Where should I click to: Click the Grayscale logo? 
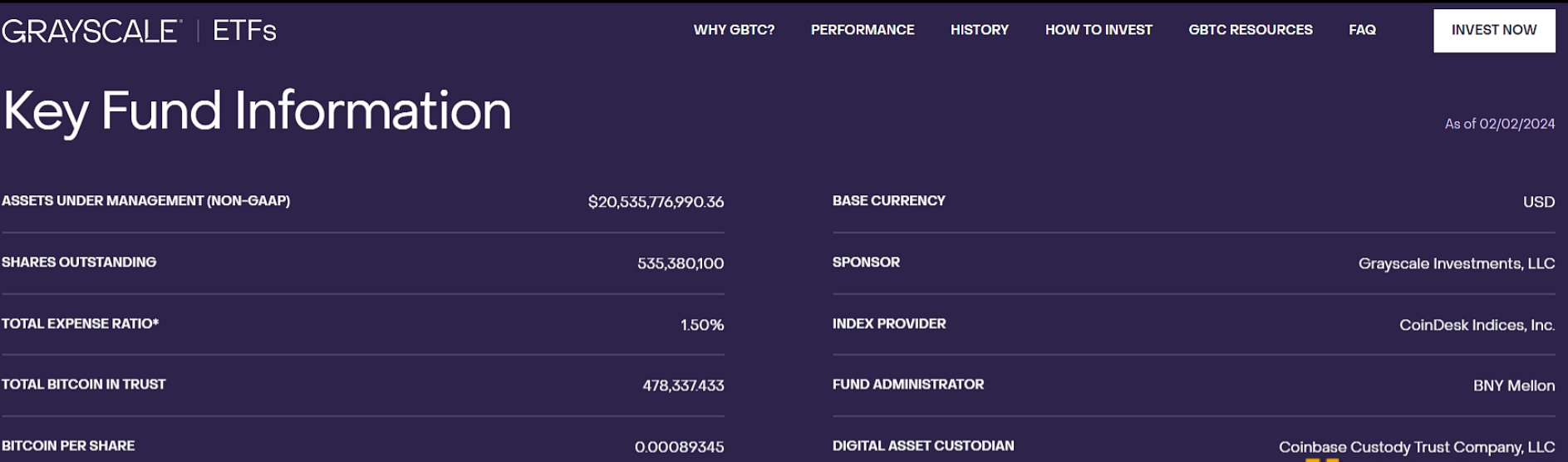coord(91,31)
